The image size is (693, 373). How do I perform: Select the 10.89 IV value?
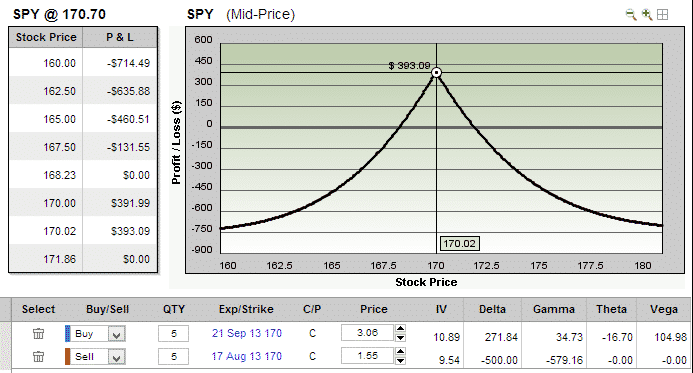point(446,337)
